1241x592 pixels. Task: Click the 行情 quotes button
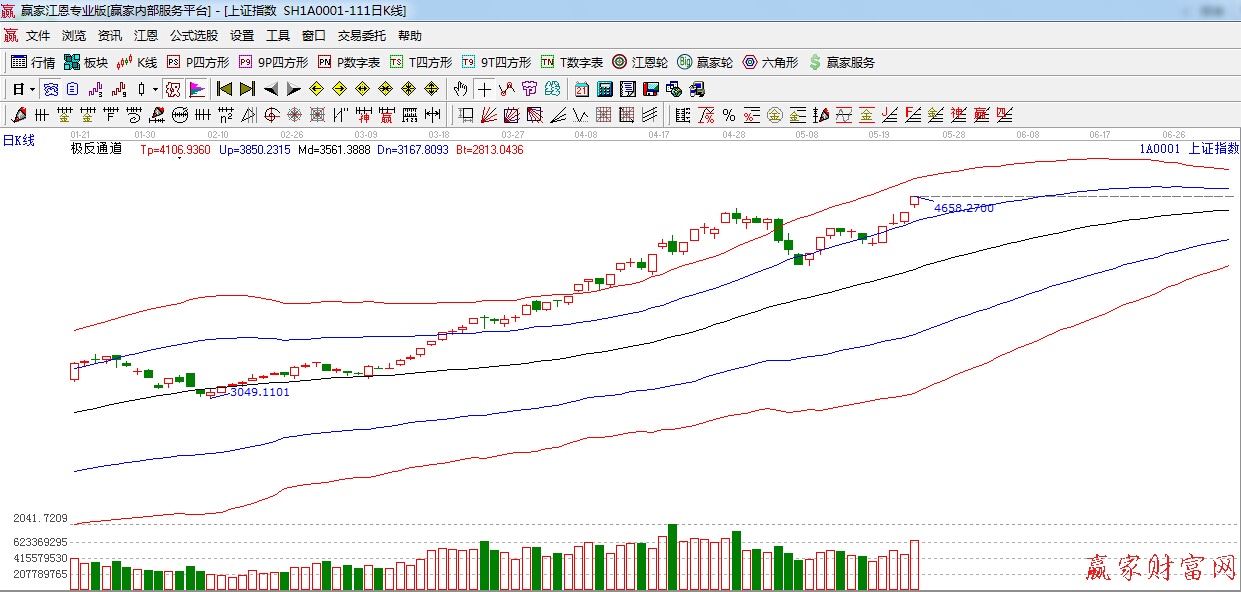point(33,62)
